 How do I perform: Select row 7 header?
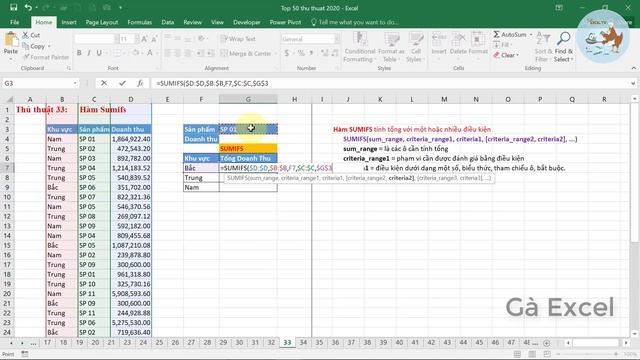coord(7,168)
